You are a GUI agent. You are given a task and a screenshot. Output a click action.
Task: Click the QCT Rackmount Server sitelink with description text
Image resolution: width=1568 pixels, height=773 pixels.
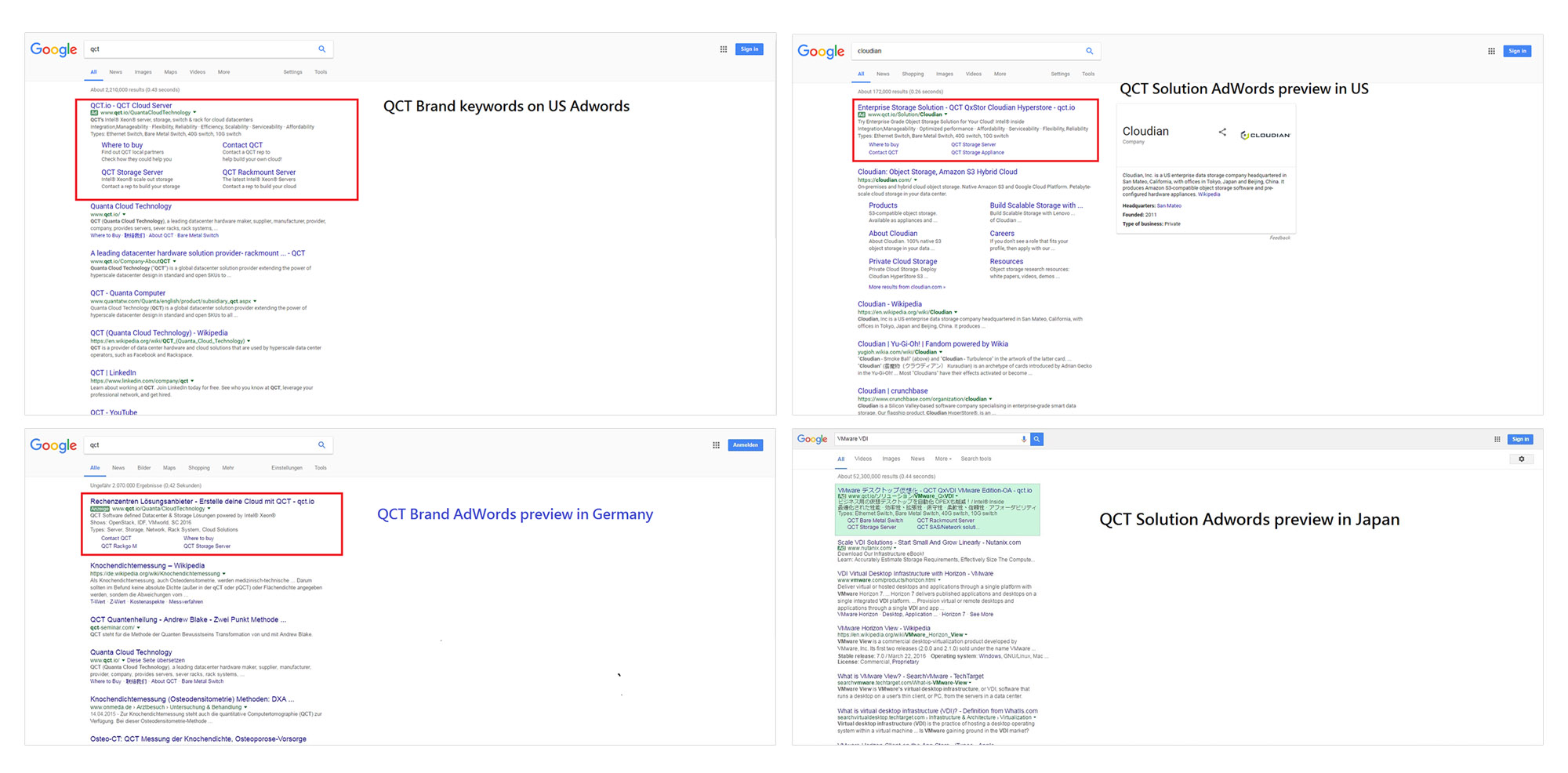[259, 172]
